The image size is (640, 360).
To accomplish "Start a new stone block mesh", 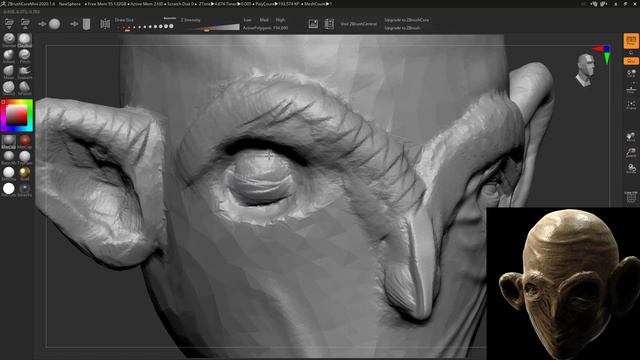I will 86,24.
